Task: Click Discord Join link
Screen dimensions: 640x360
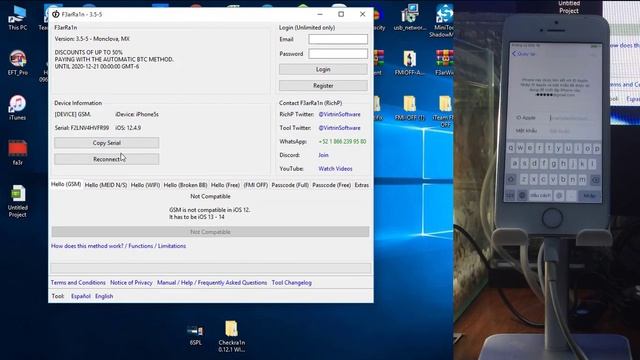Action: (x=323, y=155)
